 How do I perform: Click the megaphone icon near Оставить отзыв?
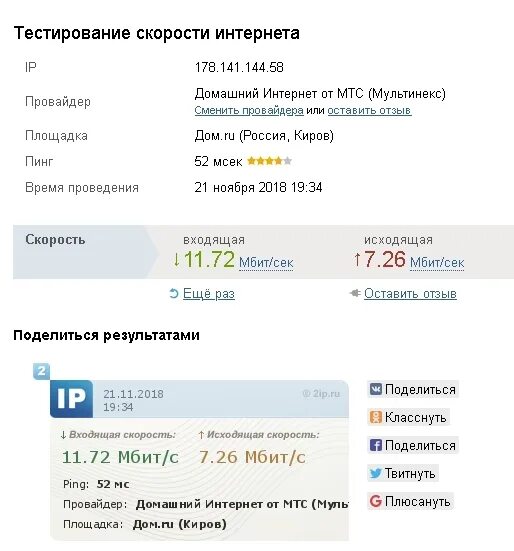tap(355, 293)
